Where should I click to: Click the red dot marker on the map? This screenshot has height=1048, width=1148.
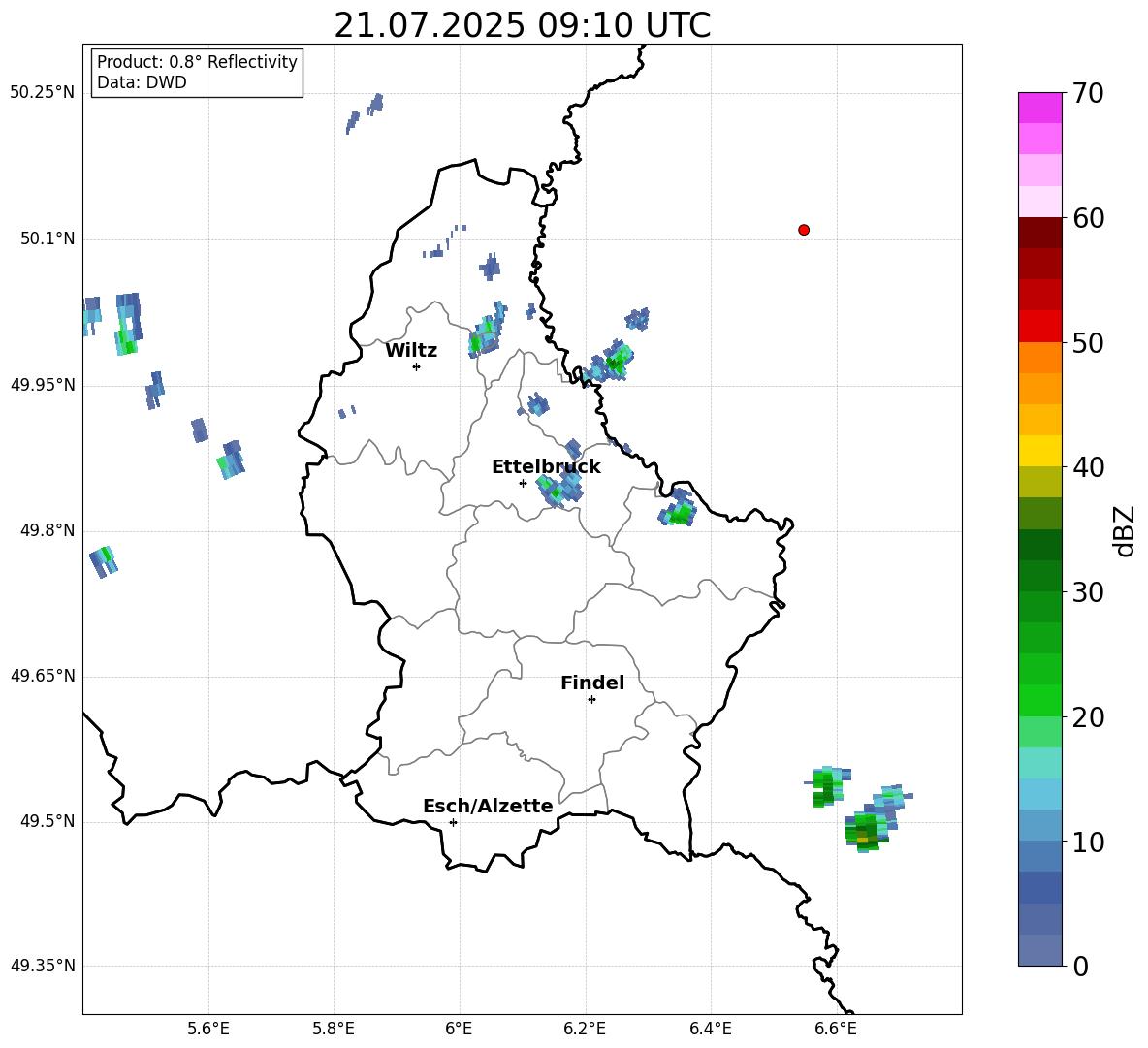(x=804, y=230)
